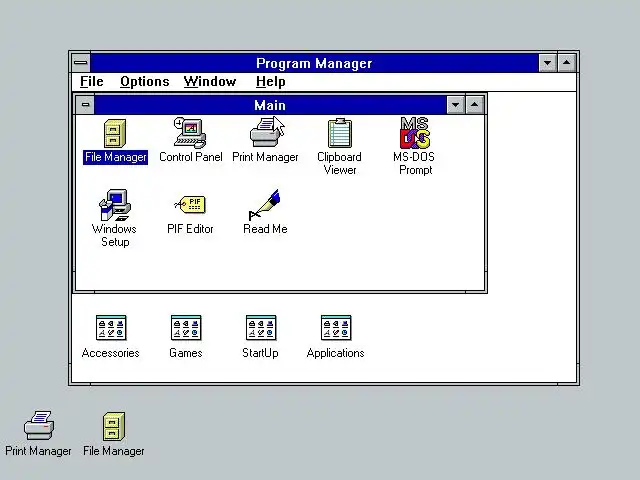Click the Main window title bar

(x=270, y=105)
